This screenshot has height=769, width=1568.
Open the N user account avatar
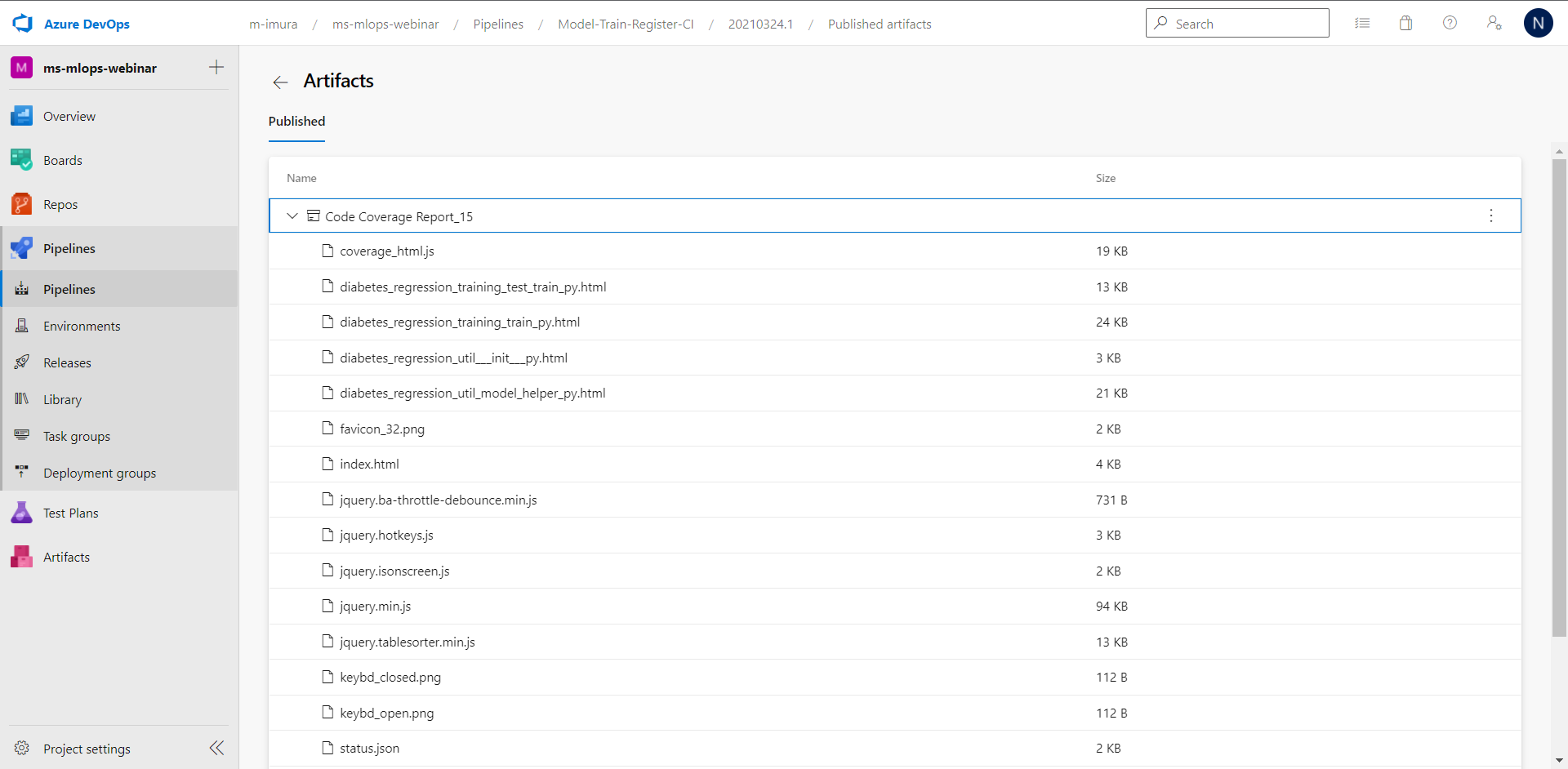click(1538, 23)
